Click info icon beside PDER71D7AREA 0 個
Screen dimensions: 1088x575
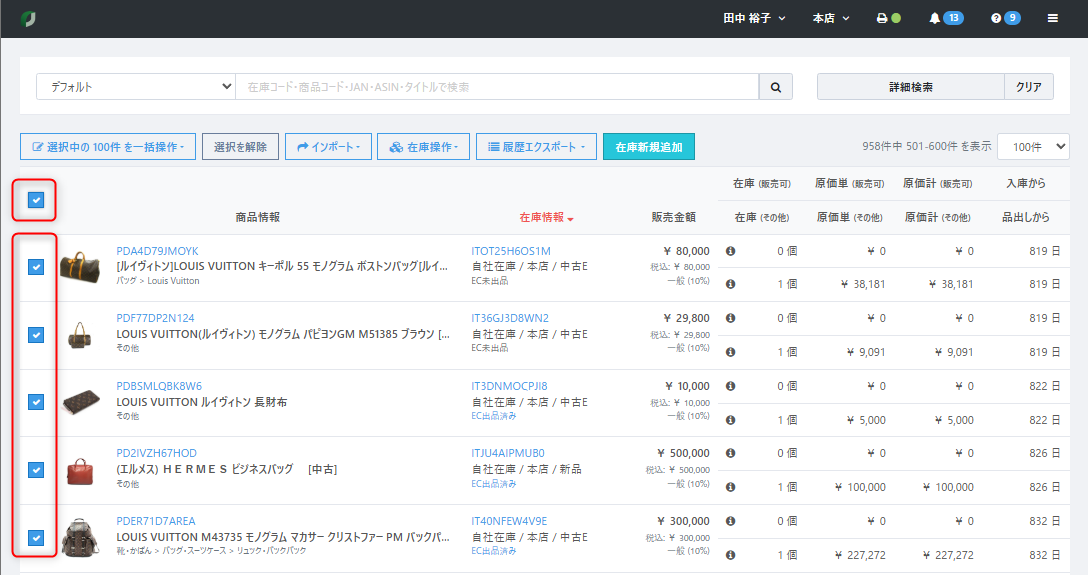point(730,521)
